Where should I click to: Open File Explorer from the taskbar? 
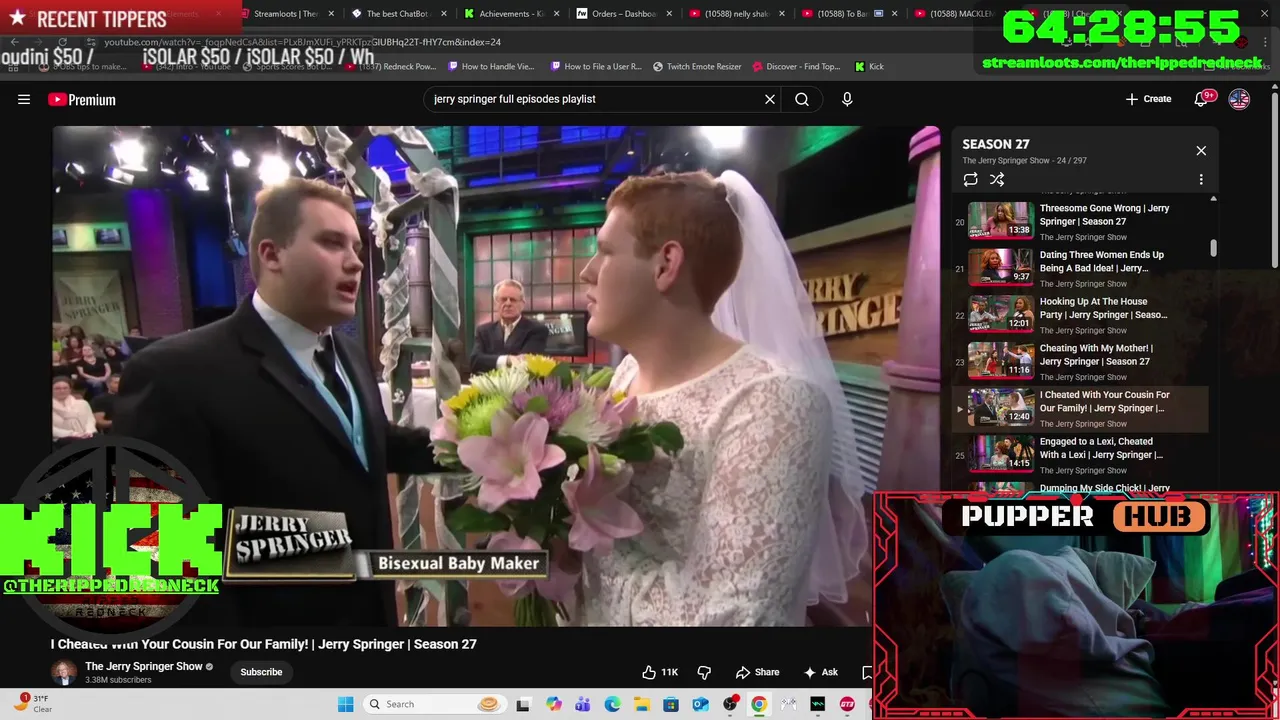pos(641,704)
